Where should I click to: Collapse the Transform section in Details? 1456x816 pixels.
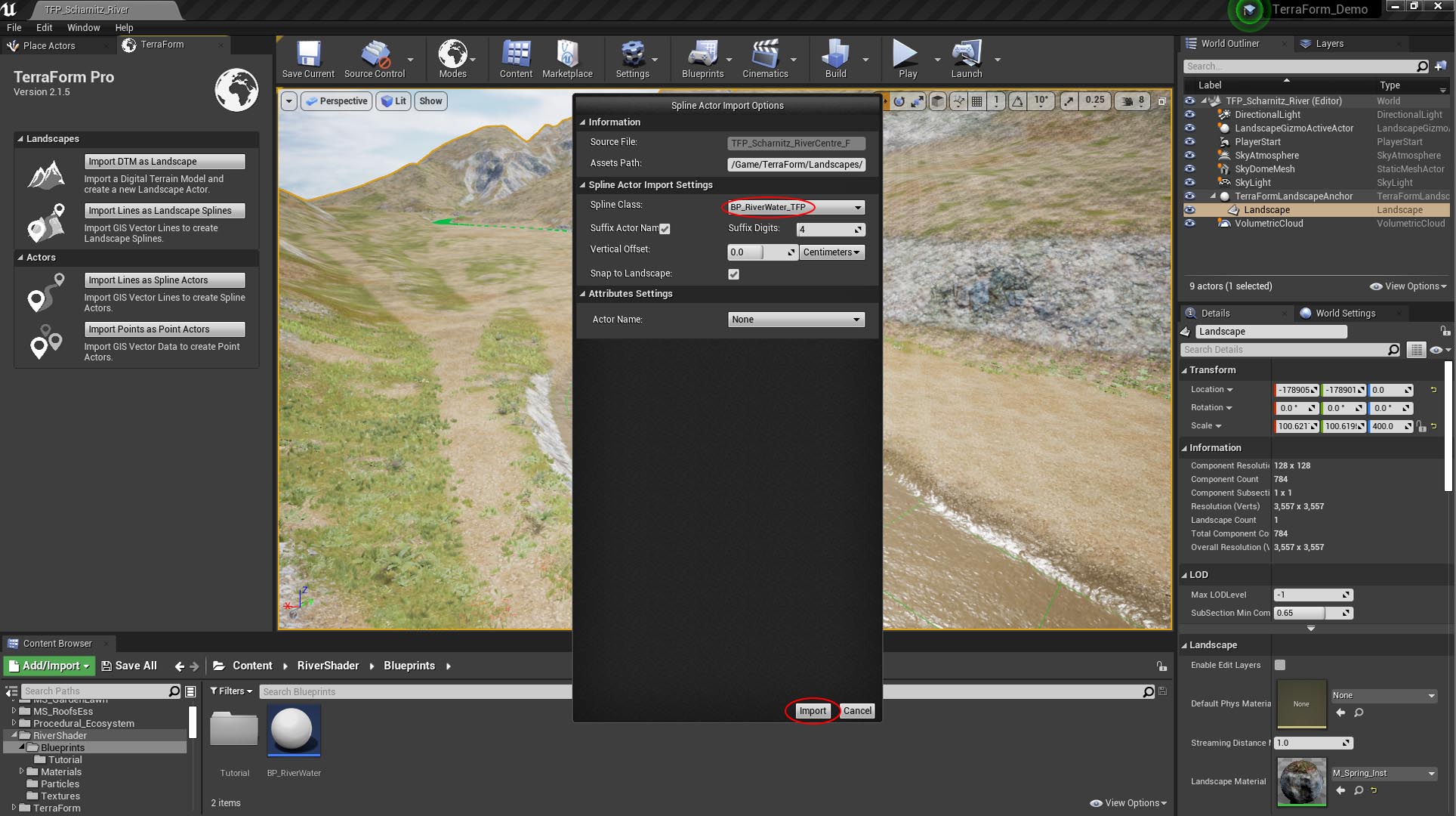(1184, 370)
